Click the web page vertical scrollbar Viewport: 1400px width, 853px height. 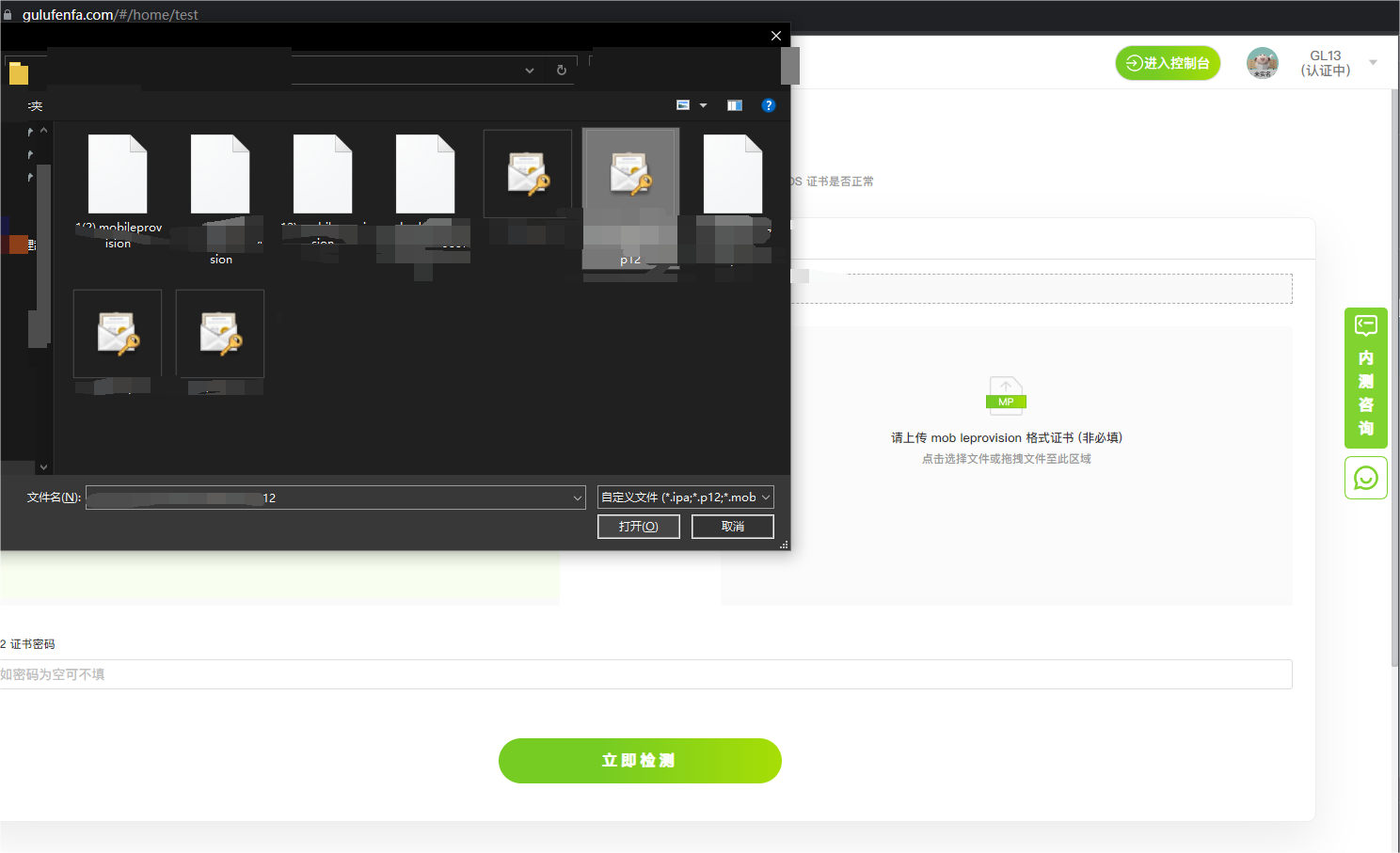pyautogui.click(x=1394, y=376)
